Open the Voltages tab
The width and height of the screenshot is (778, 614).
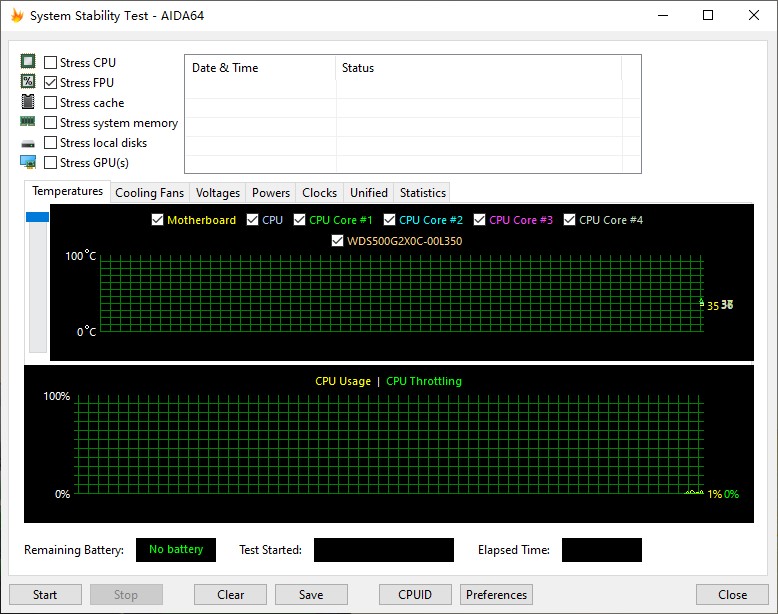[x=218, y=193]
